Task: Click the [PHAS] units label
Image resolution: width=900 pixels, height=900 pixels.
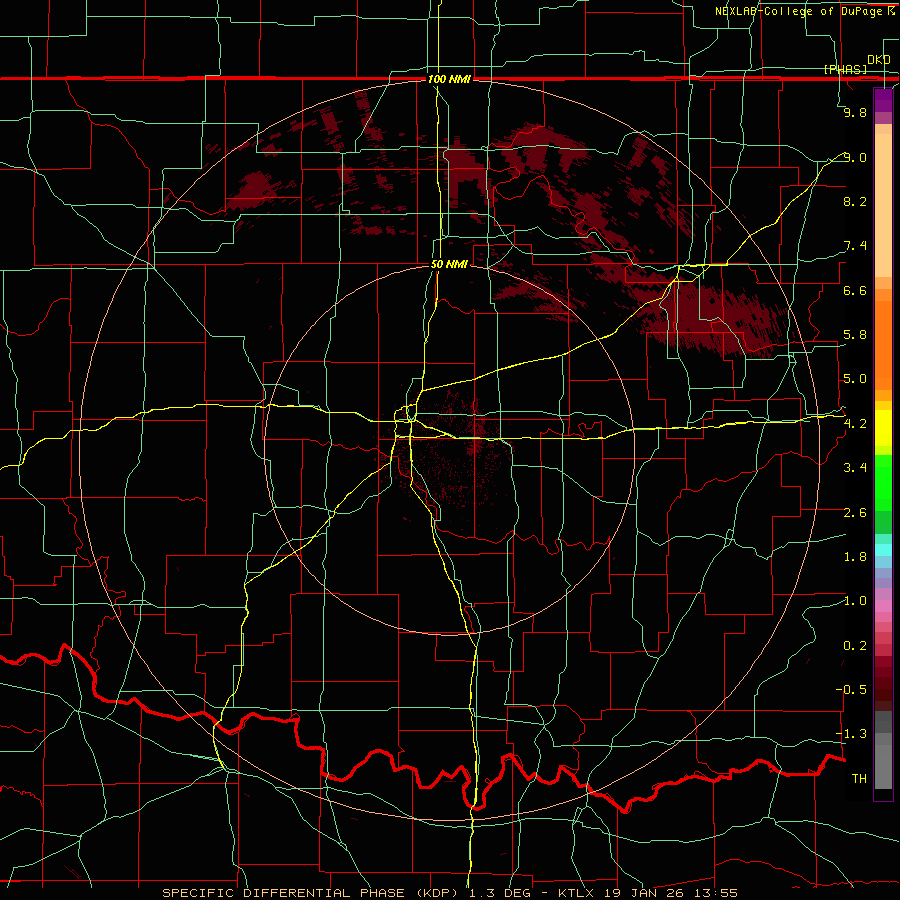Action: coord(845,69)
